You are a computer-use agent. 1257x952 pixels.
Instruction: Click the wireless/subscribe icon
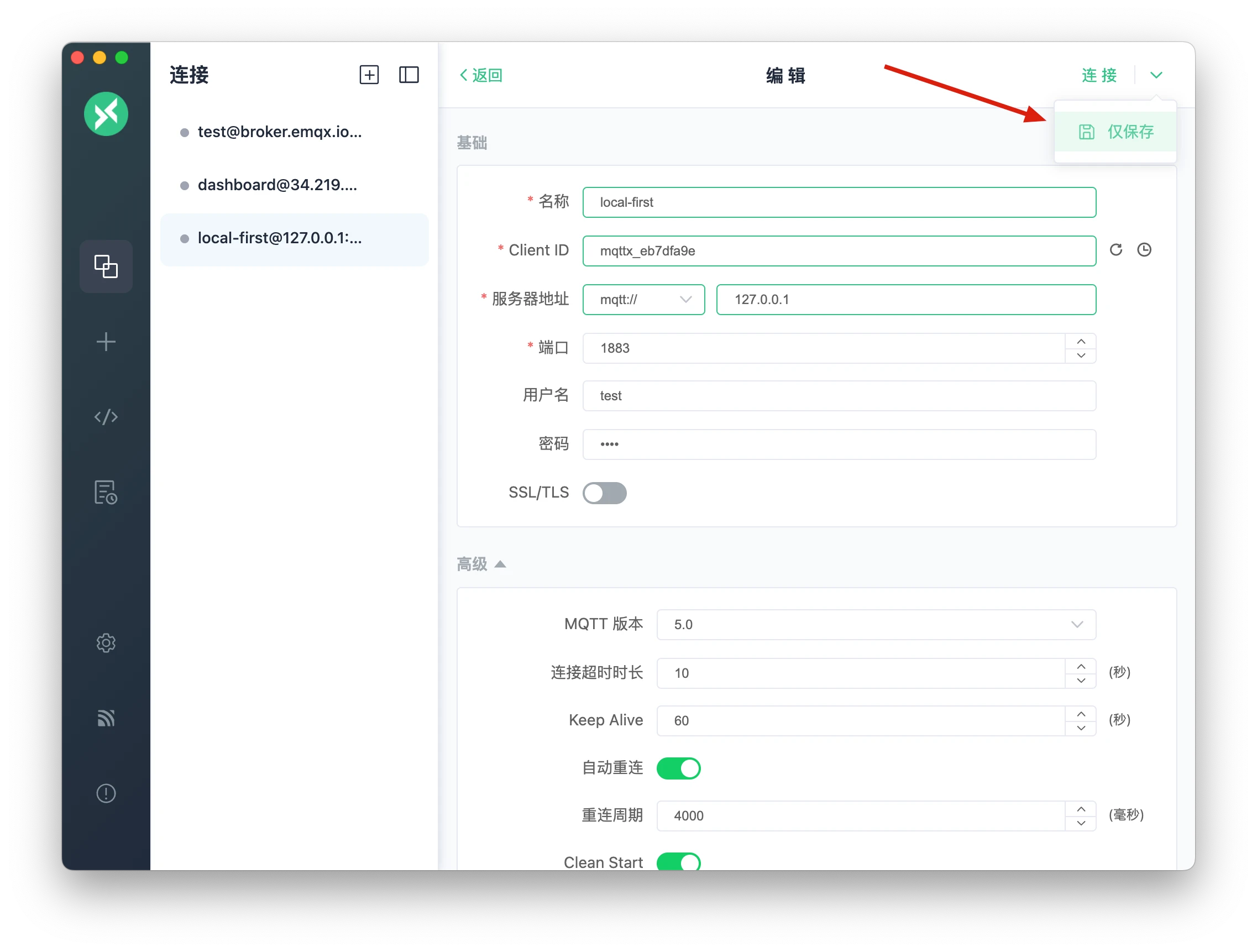click(x=106, y=716)
